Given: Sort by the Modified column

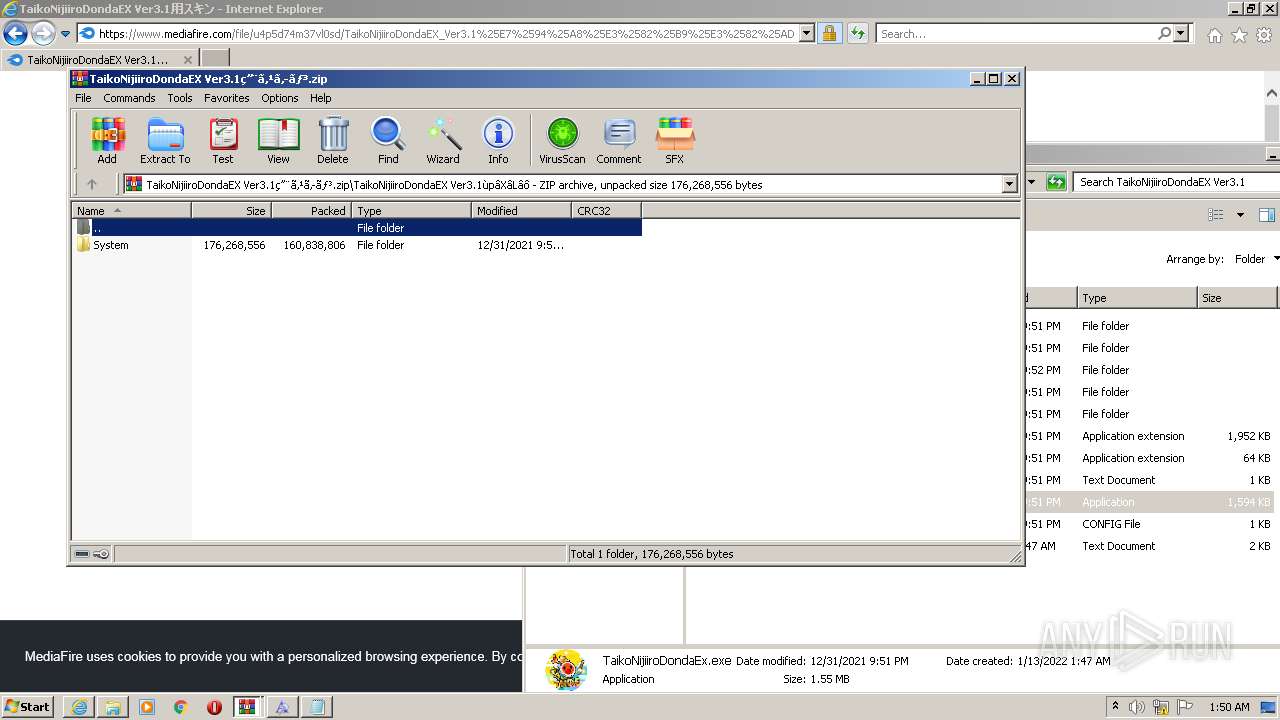Looking at the screenshot, I should tap(521, 211).
